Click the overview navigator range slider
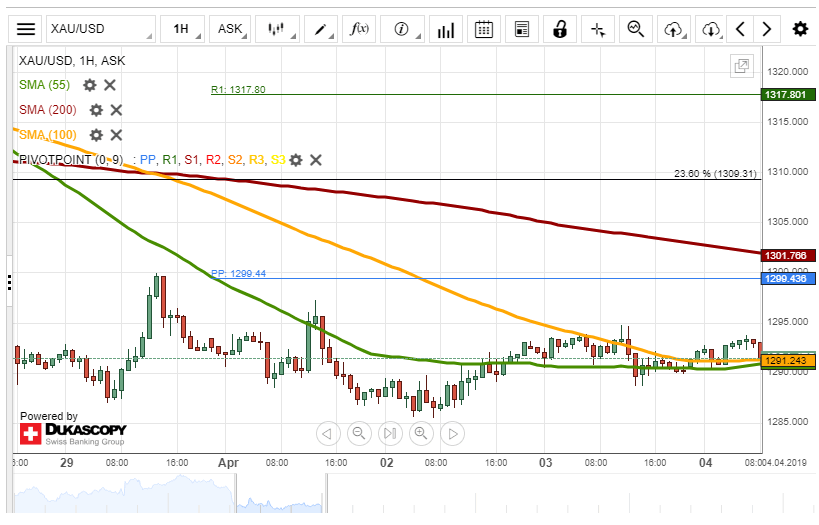The height and width of the screenshot is (525, 819). point(281,493)
